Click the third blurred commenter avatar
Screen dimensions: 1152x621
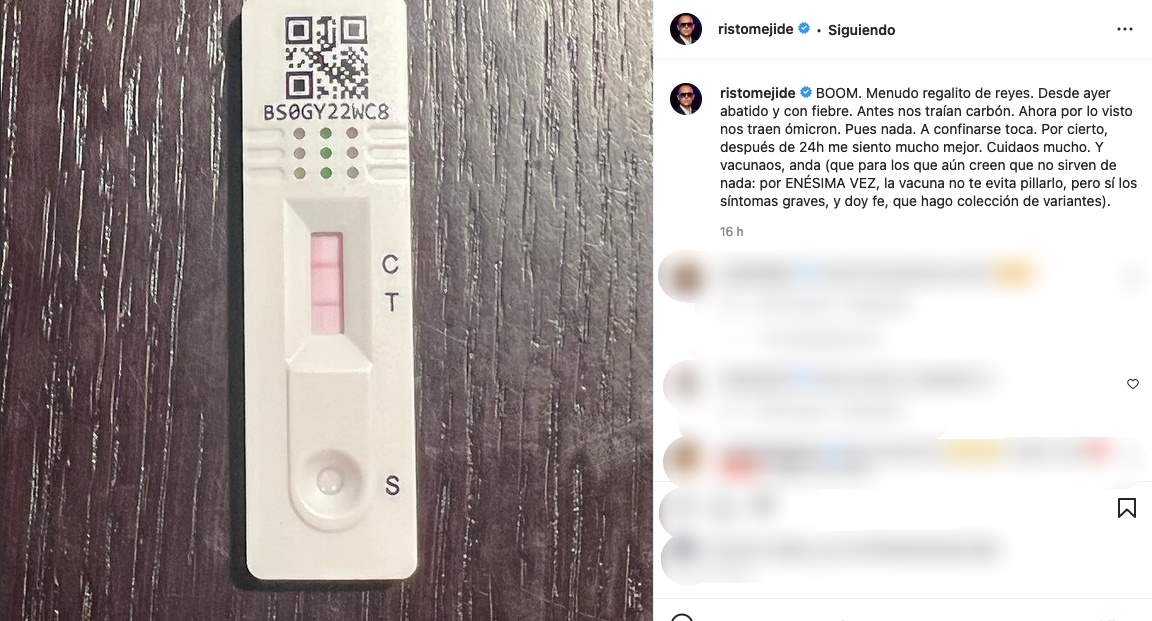pyautogui.click(x=683, y=460)
